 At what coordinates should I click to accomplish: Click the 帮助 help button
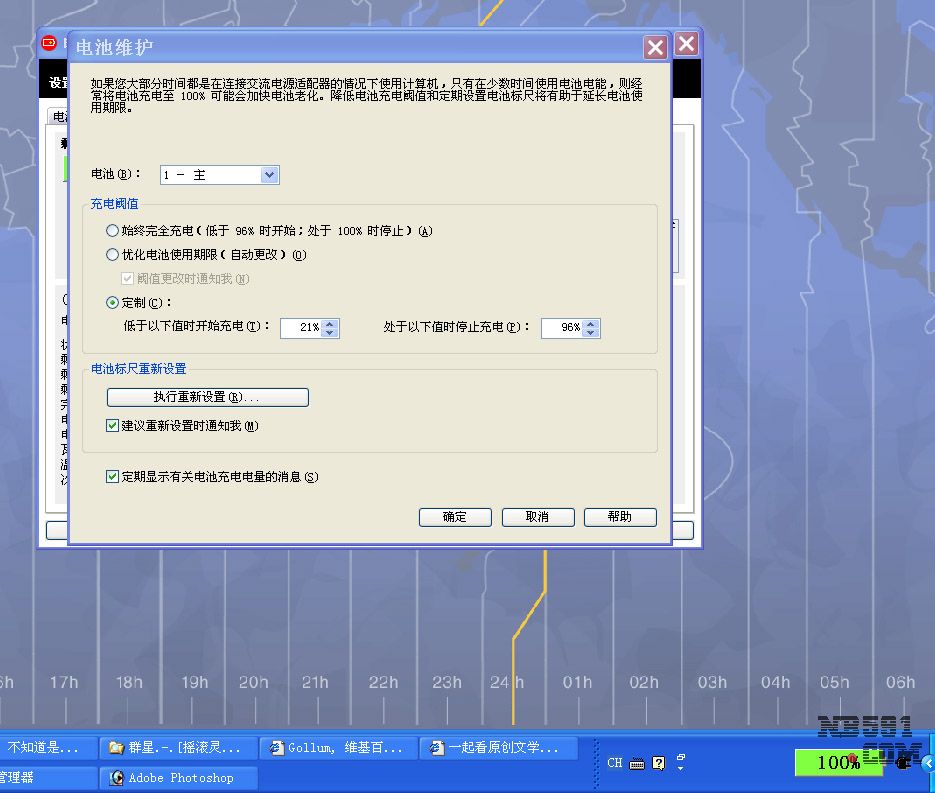[619, 517]
